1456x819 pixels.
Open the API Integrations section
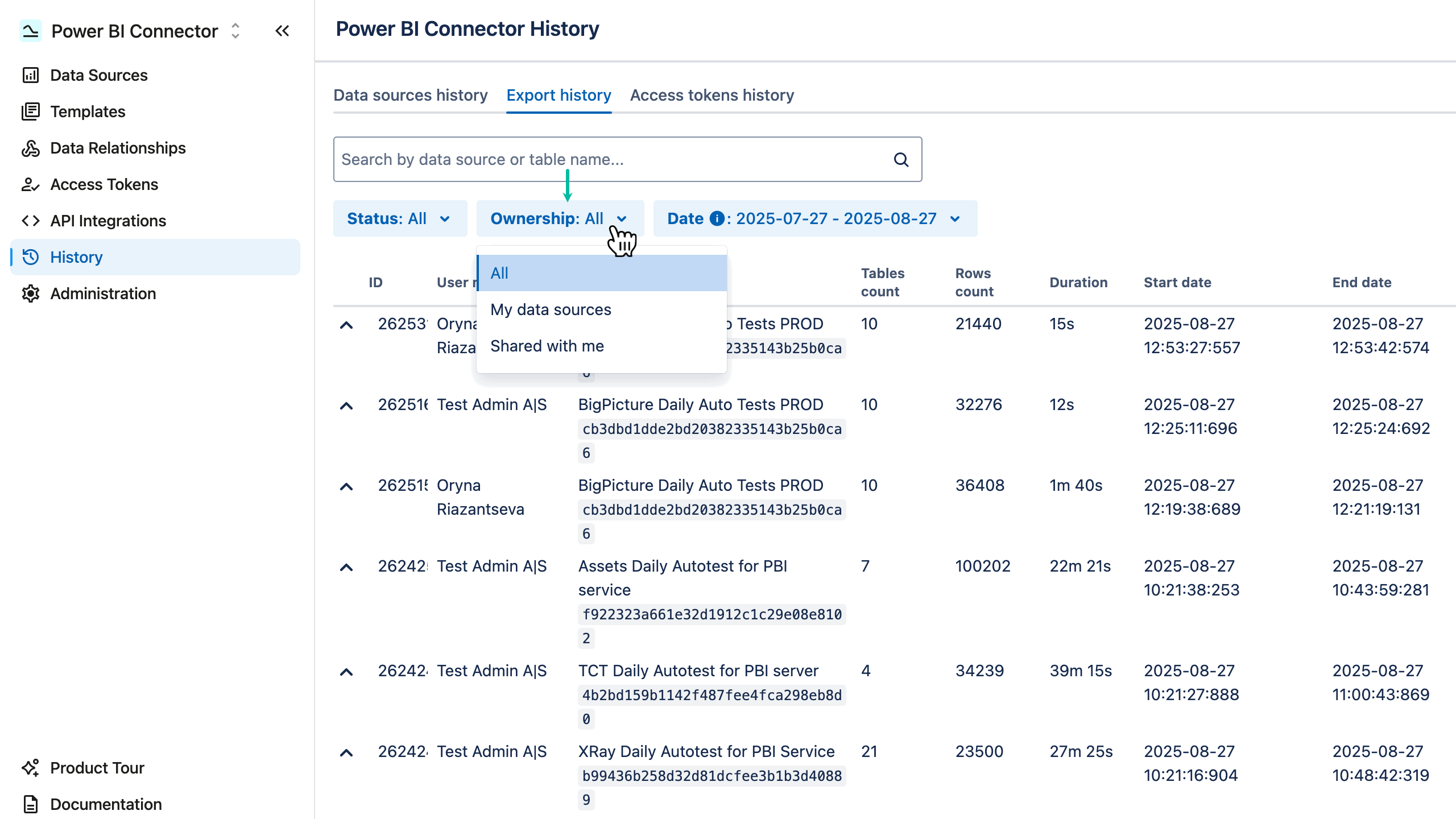[x=108, y=221]
